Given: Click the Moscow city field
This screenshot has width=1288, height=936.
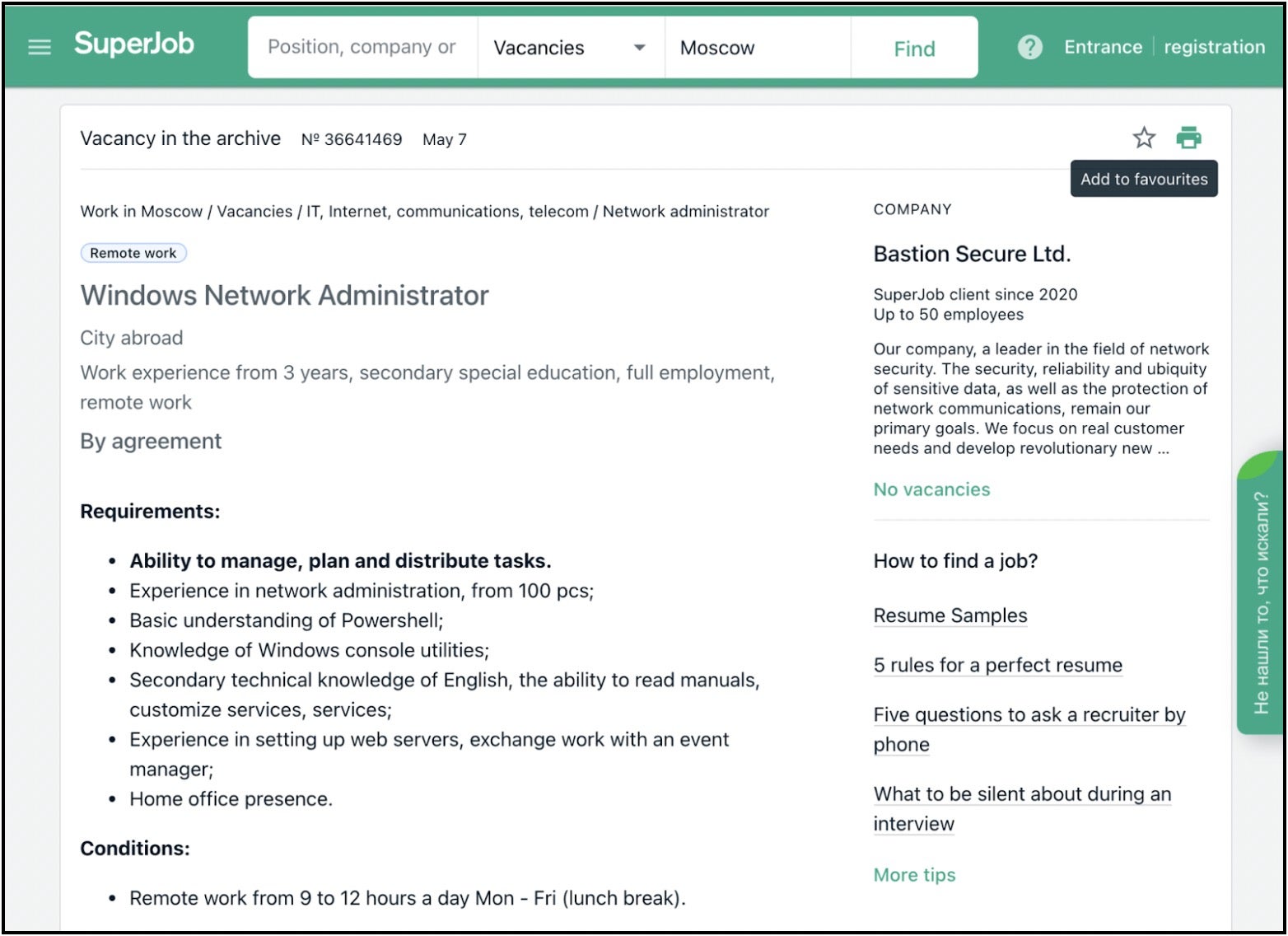Looking at the screenshot, I should (756, 48).
